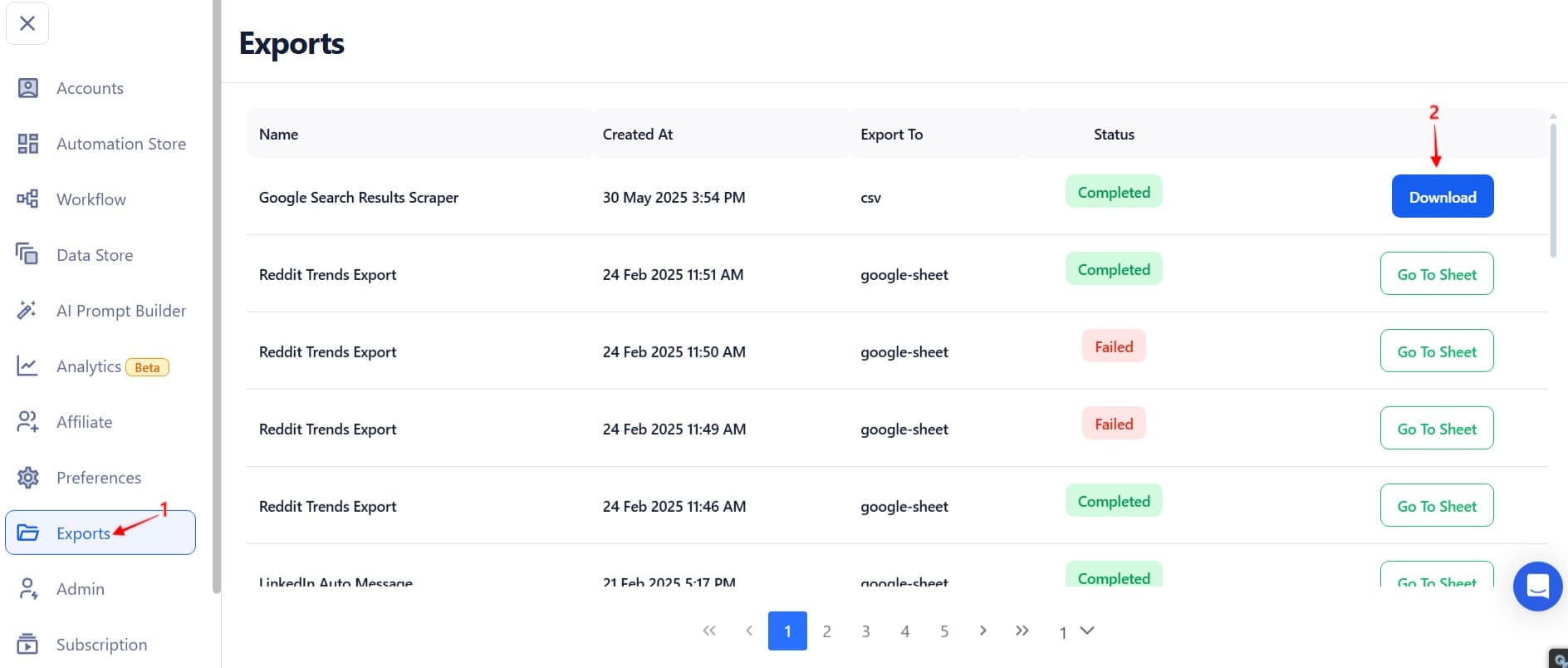Click the Created At column header
The image size is (1568, 668).
pos(638,134)
